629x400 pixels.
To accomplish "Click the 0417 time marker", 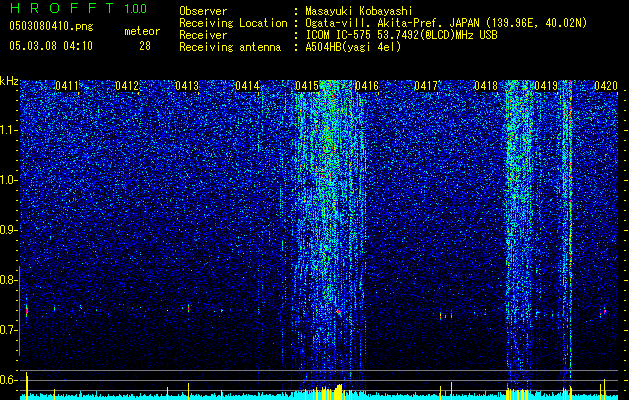I will 426,85.
